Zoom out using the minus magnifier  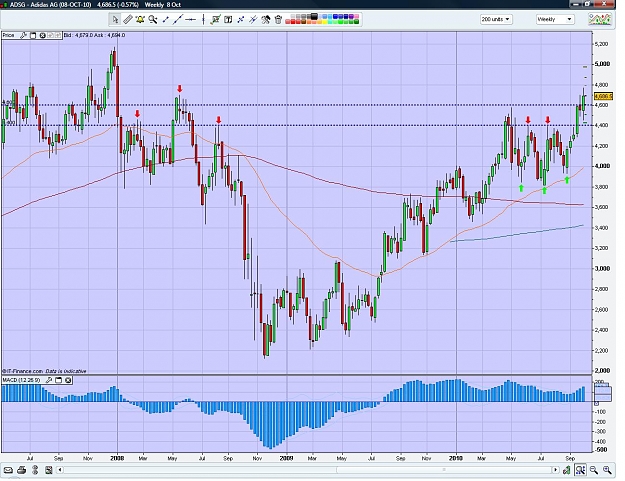[594, 470]
